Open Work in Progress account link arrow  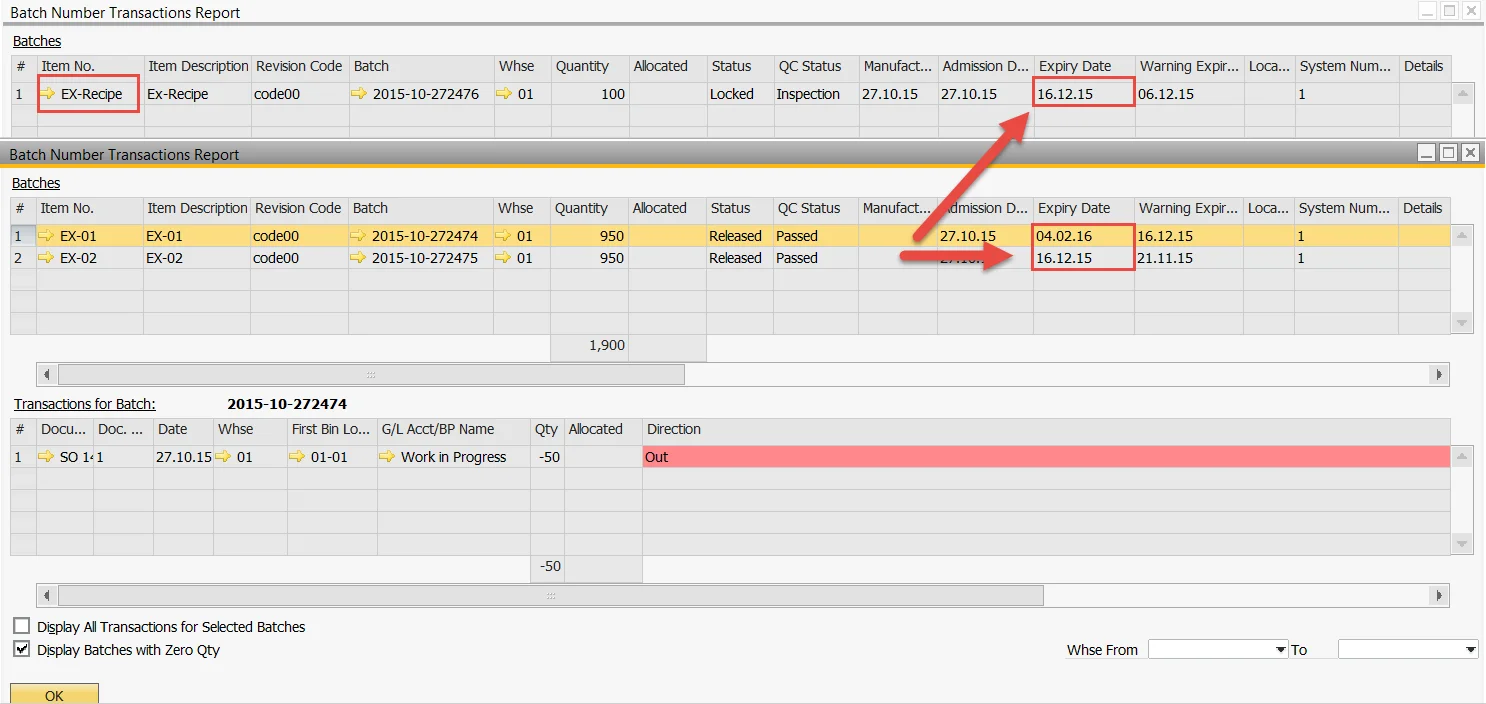click(x=388, y=457)
